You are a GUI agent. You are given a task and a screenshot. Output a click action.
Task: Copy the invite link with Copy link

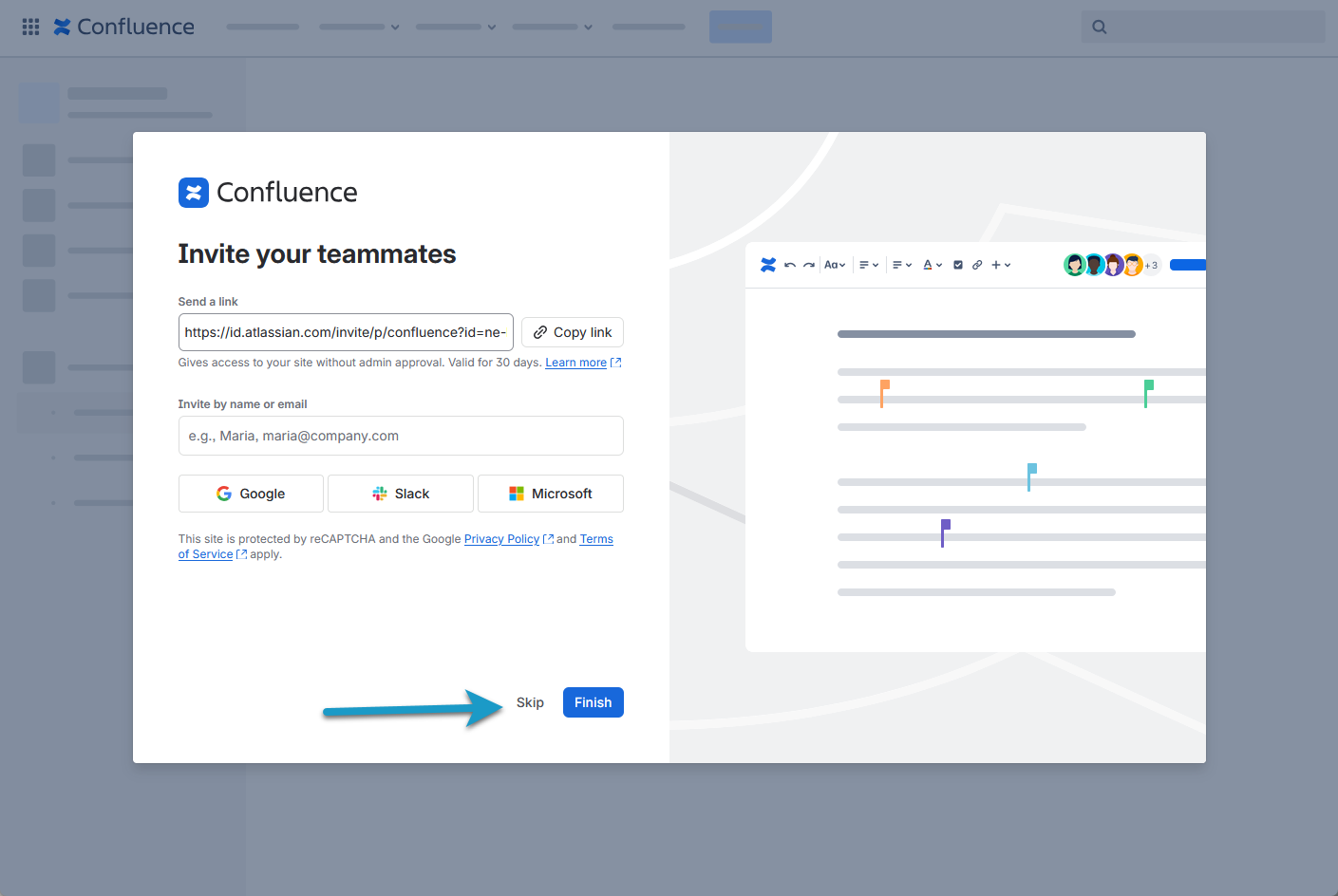pos(573,332)
